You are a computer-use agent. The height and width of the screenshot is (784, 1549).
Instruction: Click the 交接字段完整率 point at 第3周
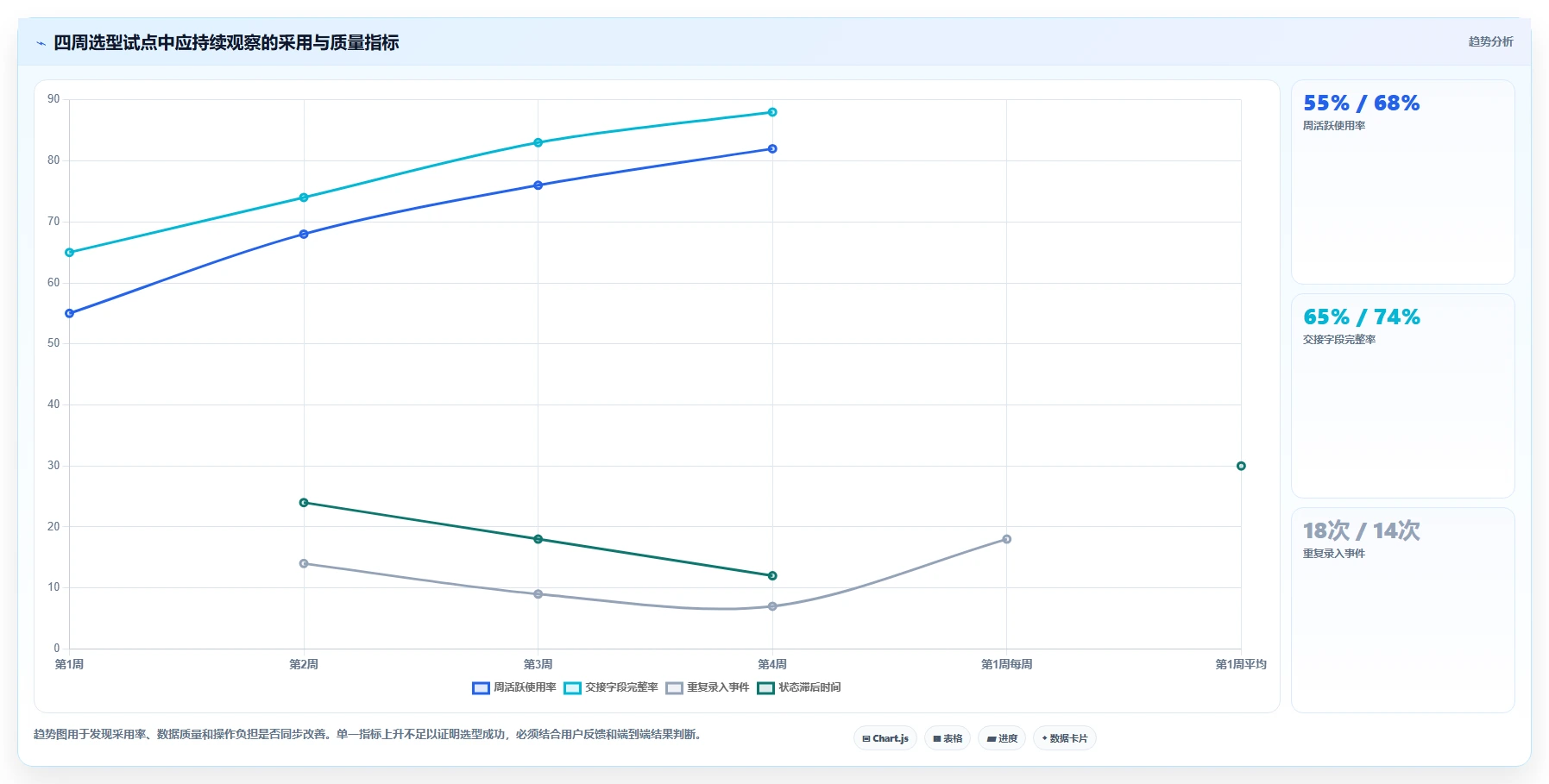point(538,142)
